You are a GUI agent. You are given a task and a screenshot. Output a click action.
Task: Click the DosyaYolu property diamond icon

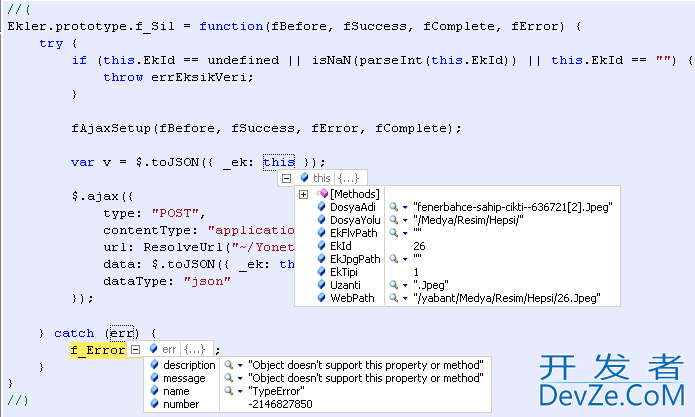[322, 219]
